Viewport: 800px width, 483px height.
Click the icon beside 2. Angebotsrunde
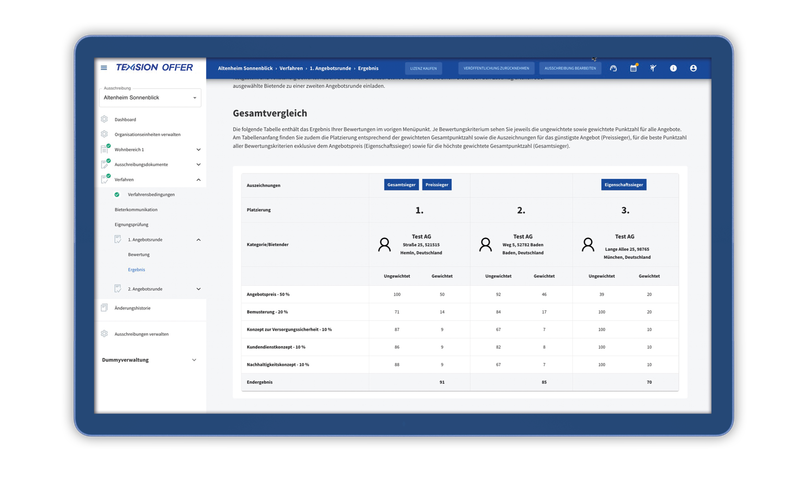[118, 289]
